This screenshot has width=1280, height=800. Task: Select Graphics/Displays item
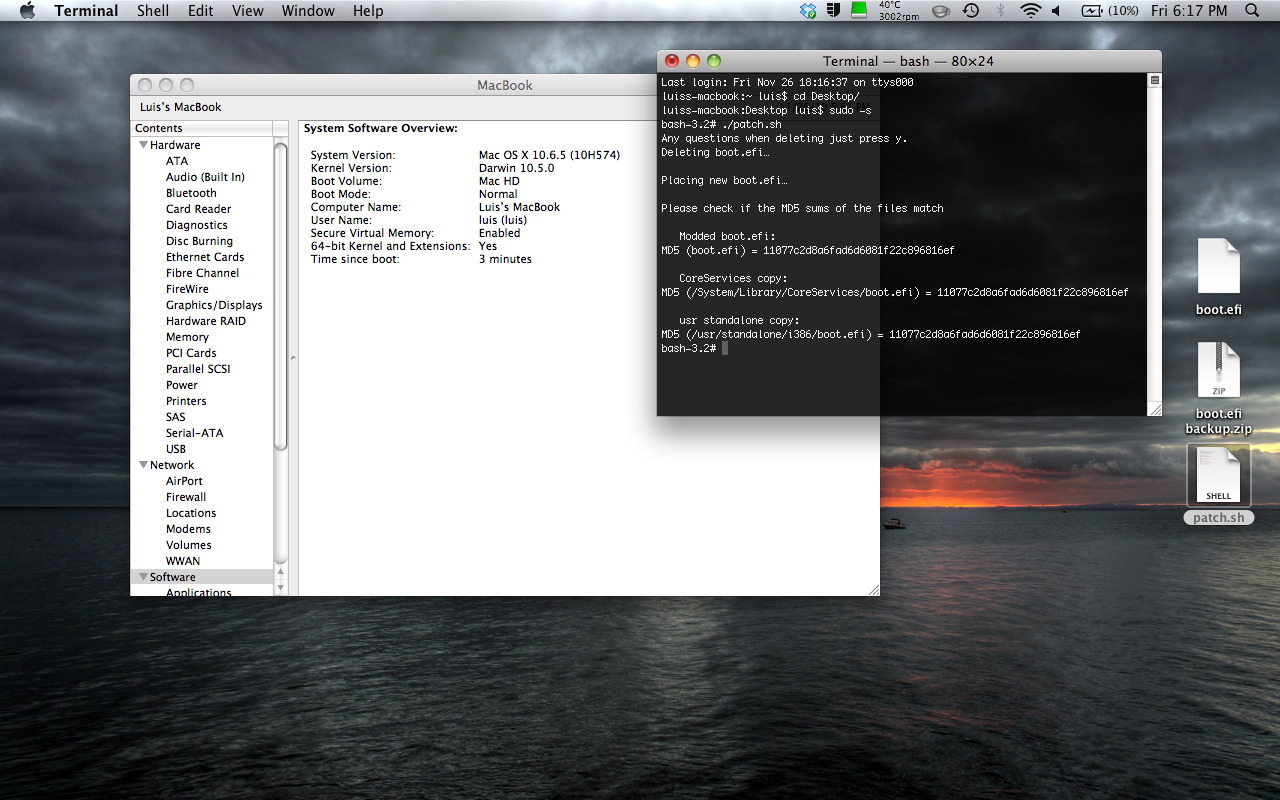(x=214, y=305)
